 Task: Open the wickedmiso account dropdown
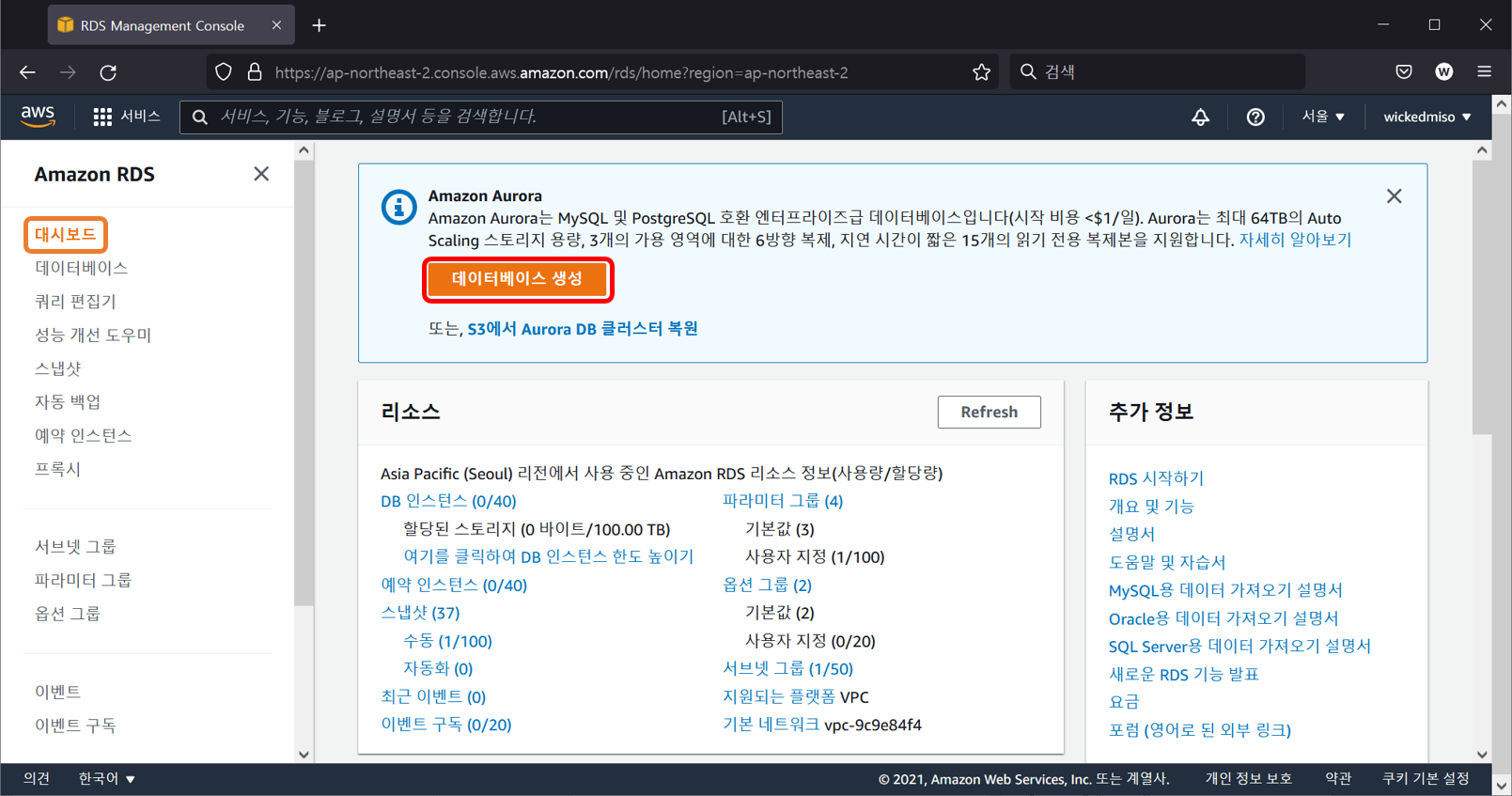pyautogui.click(x=1426, y=117)
